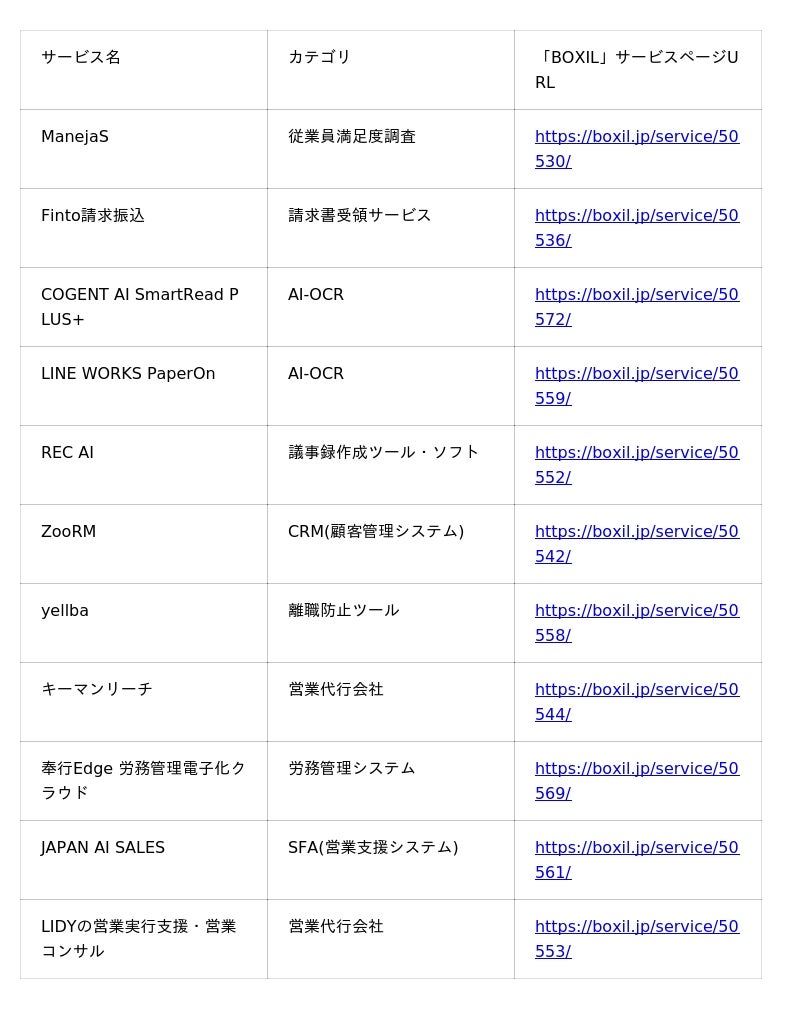800x1009 pixels.
Task: Click the 労務管理システム category cell
Action: coord(351,769)
